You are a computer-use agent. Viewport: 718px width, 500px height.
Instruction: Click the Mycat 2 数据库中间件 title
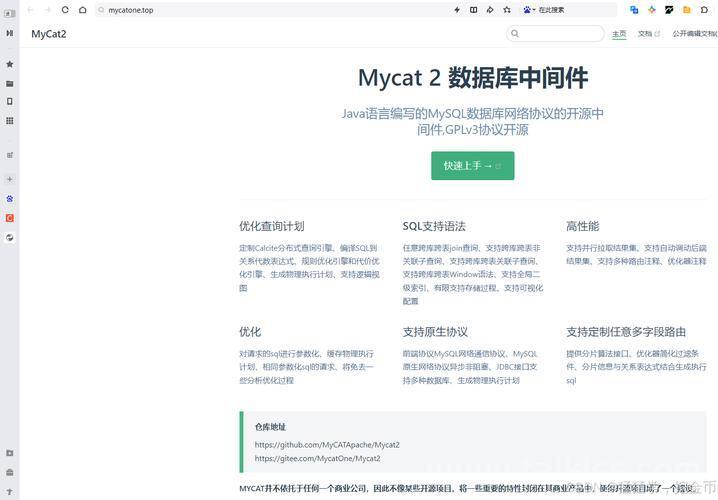(x=473, y=77)
